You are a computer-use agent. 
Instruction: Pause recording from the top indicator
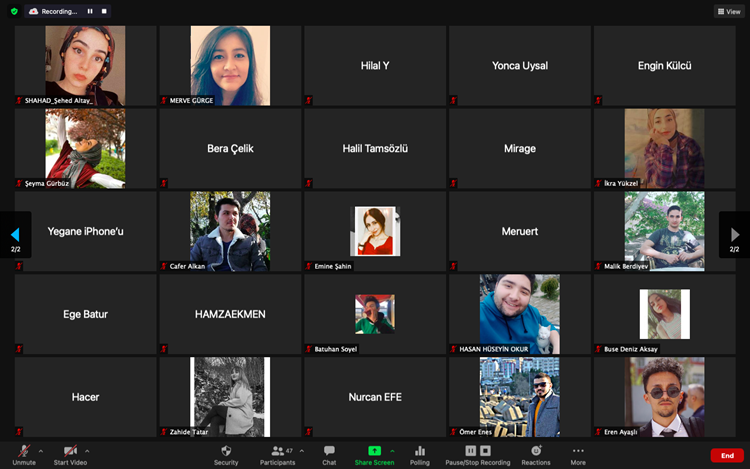click(90, 11)
